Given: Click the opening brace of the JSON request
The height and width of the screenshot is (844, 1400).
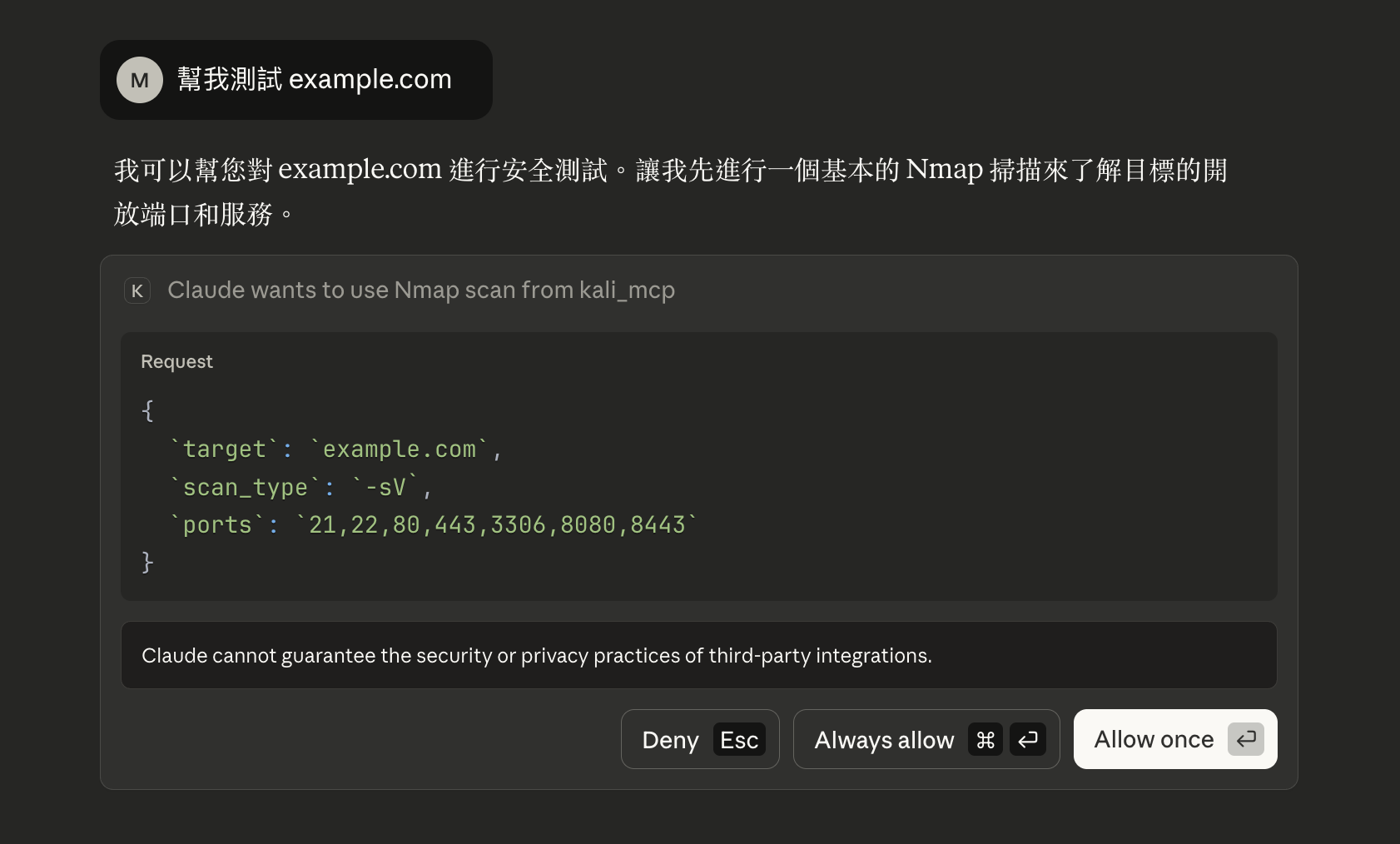Looking at the screenshot, I should pyautogui.click(x=147, y=411).
